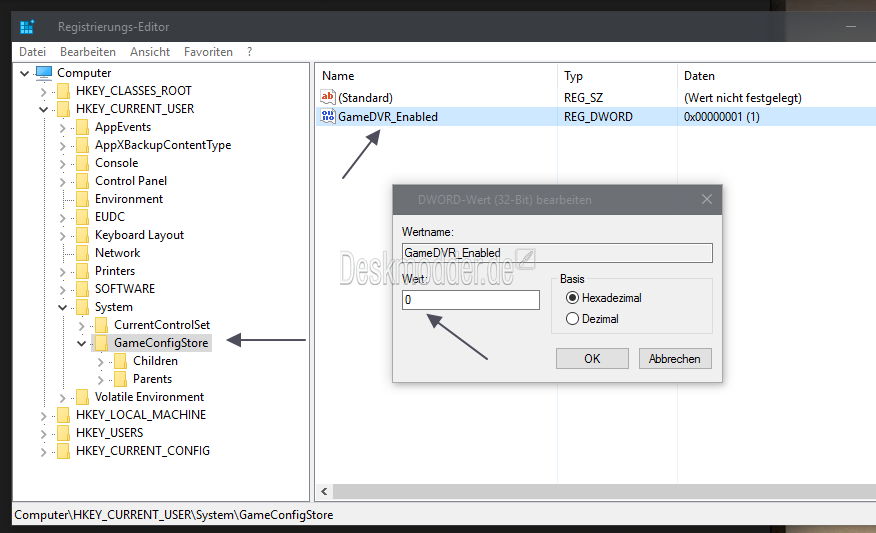
Task: Close the DWORD-Wert bearbeiten dialog
Action: (x=707, y=199)
